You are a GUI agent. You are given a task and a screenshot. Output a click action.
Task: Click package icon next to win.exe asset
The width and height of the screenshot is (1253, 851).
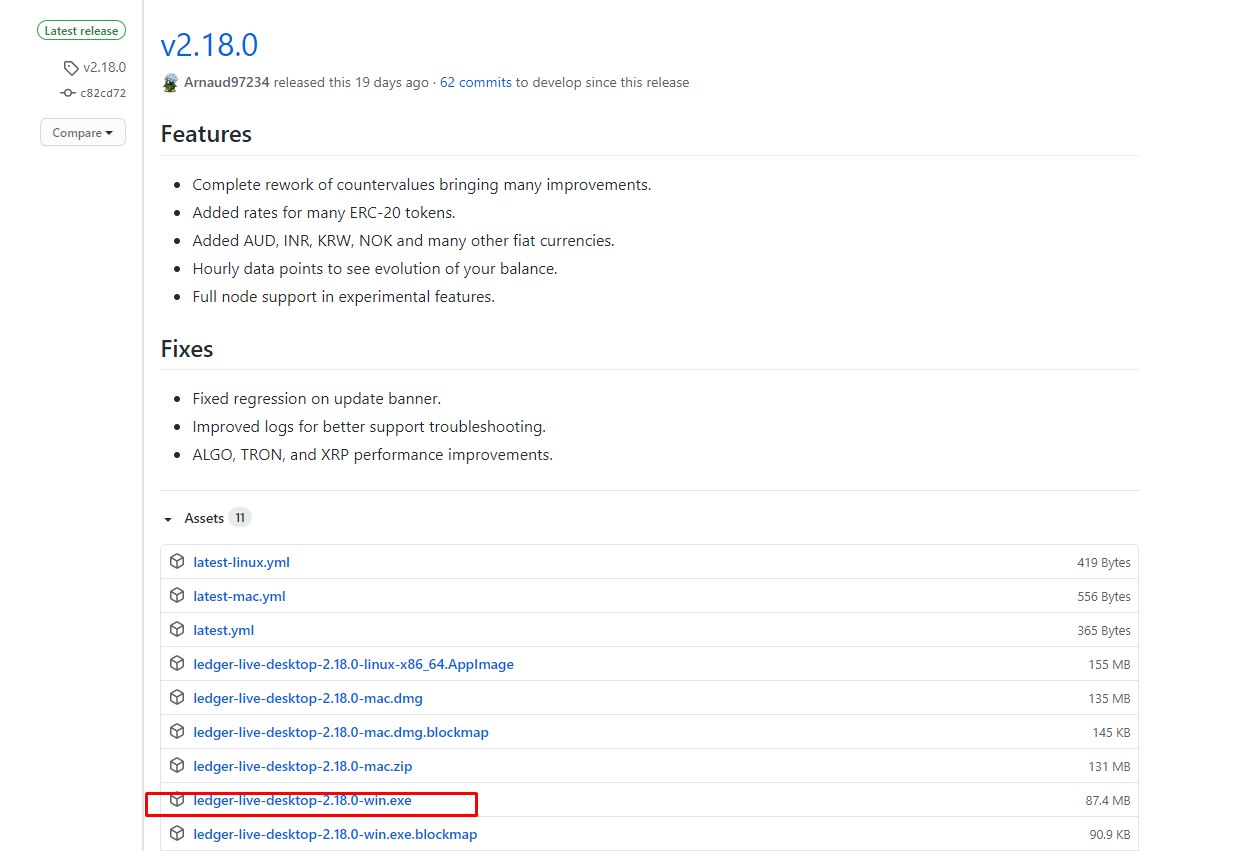(x=177, y=800)
